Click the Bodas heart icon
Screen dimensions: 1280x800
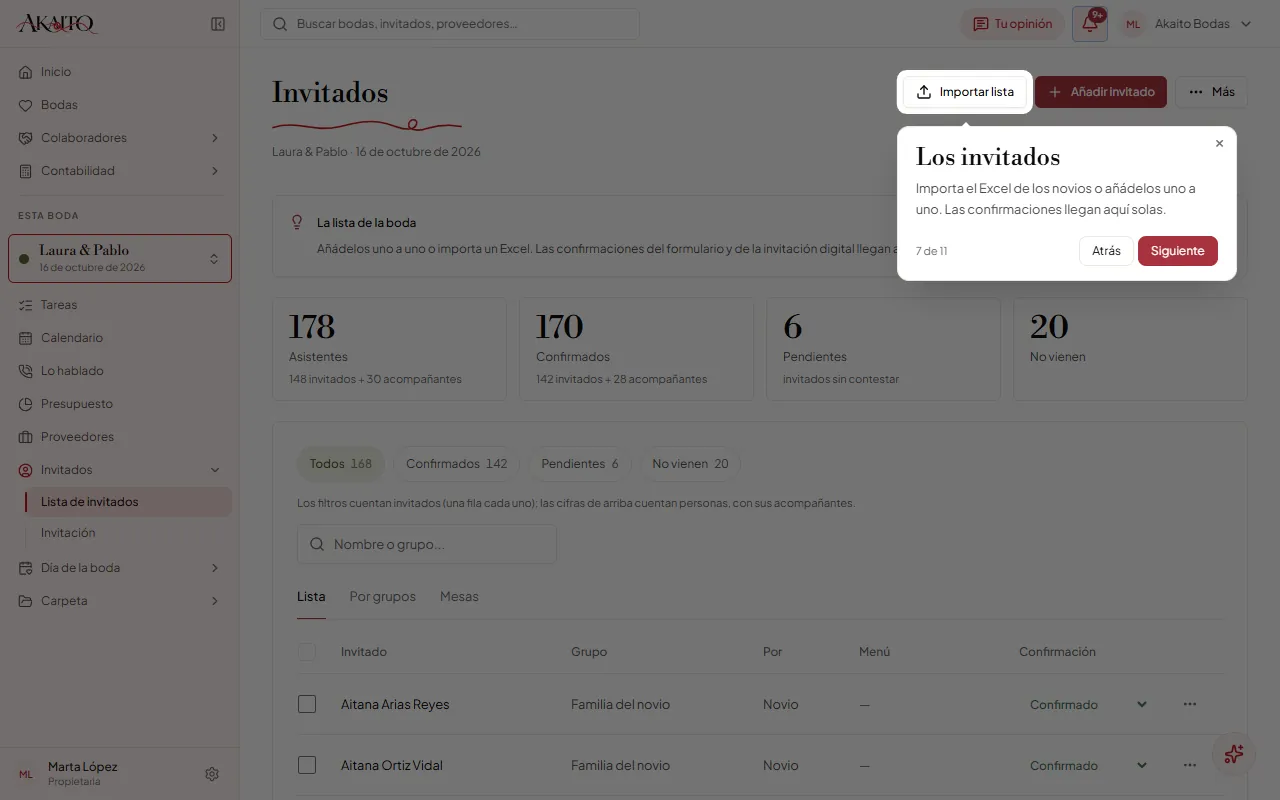[26, 105]
